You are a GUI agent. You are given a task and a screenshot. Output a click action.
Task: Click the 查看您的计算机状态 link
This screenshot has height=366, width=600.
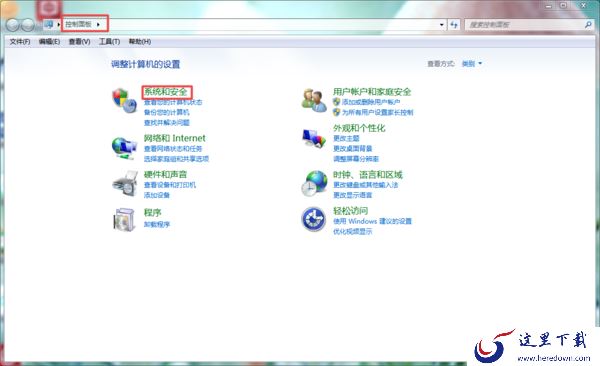173,102
